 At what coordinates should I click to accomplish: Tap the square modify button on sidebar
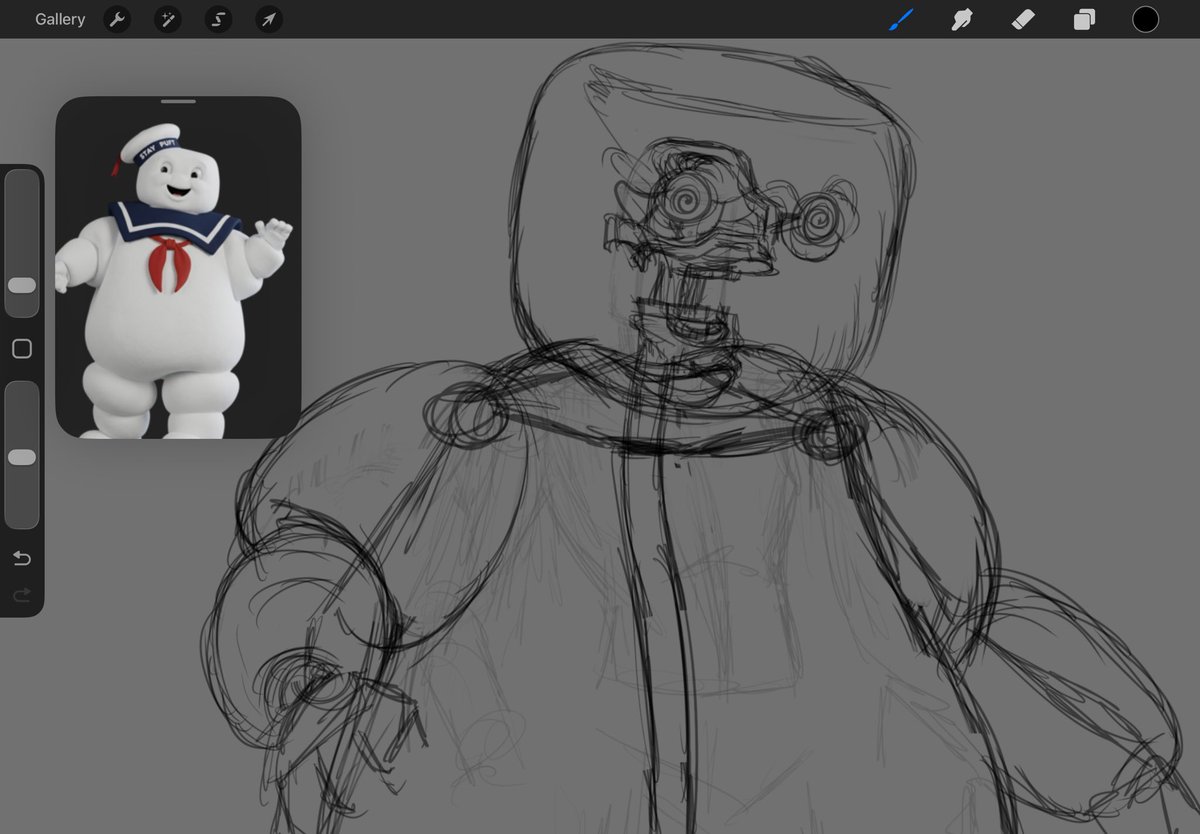[22, 349]
